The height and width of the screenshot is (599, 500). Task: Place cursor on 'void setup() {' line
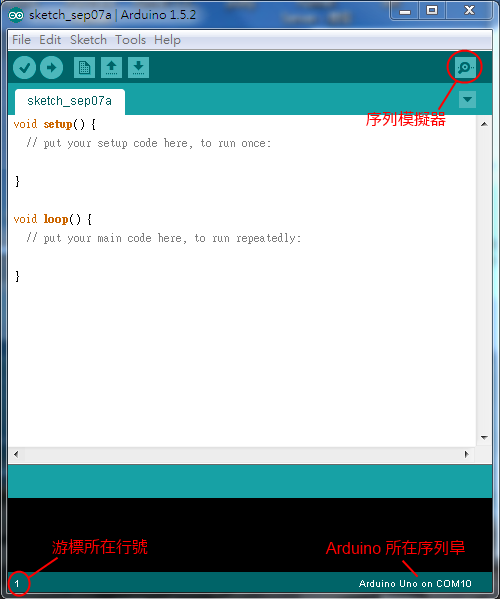pos(54,124)
